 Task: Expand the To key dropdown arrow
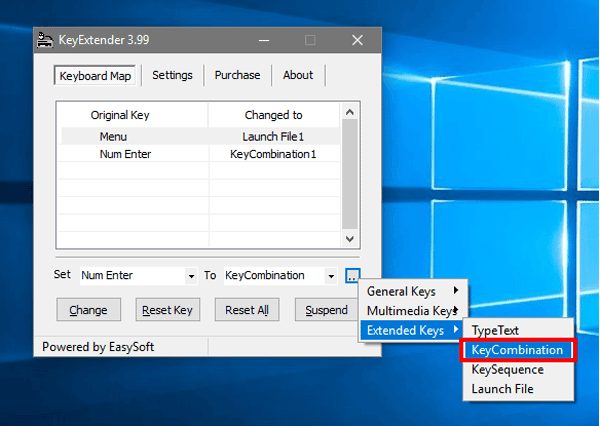[331, 276]
